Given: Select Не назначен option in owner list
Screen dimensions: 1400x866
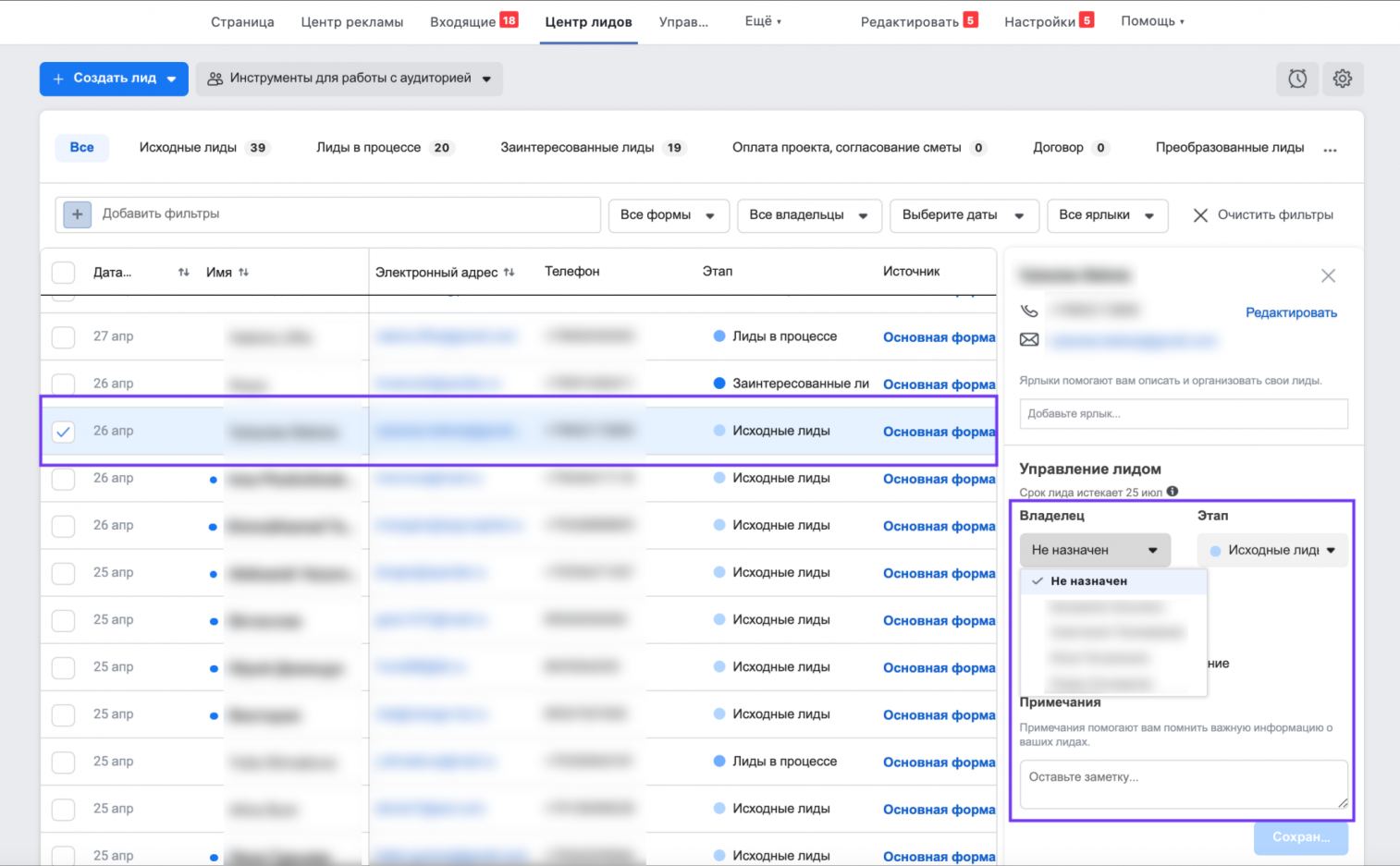Looking at the screenshot, I should 1113,581.
